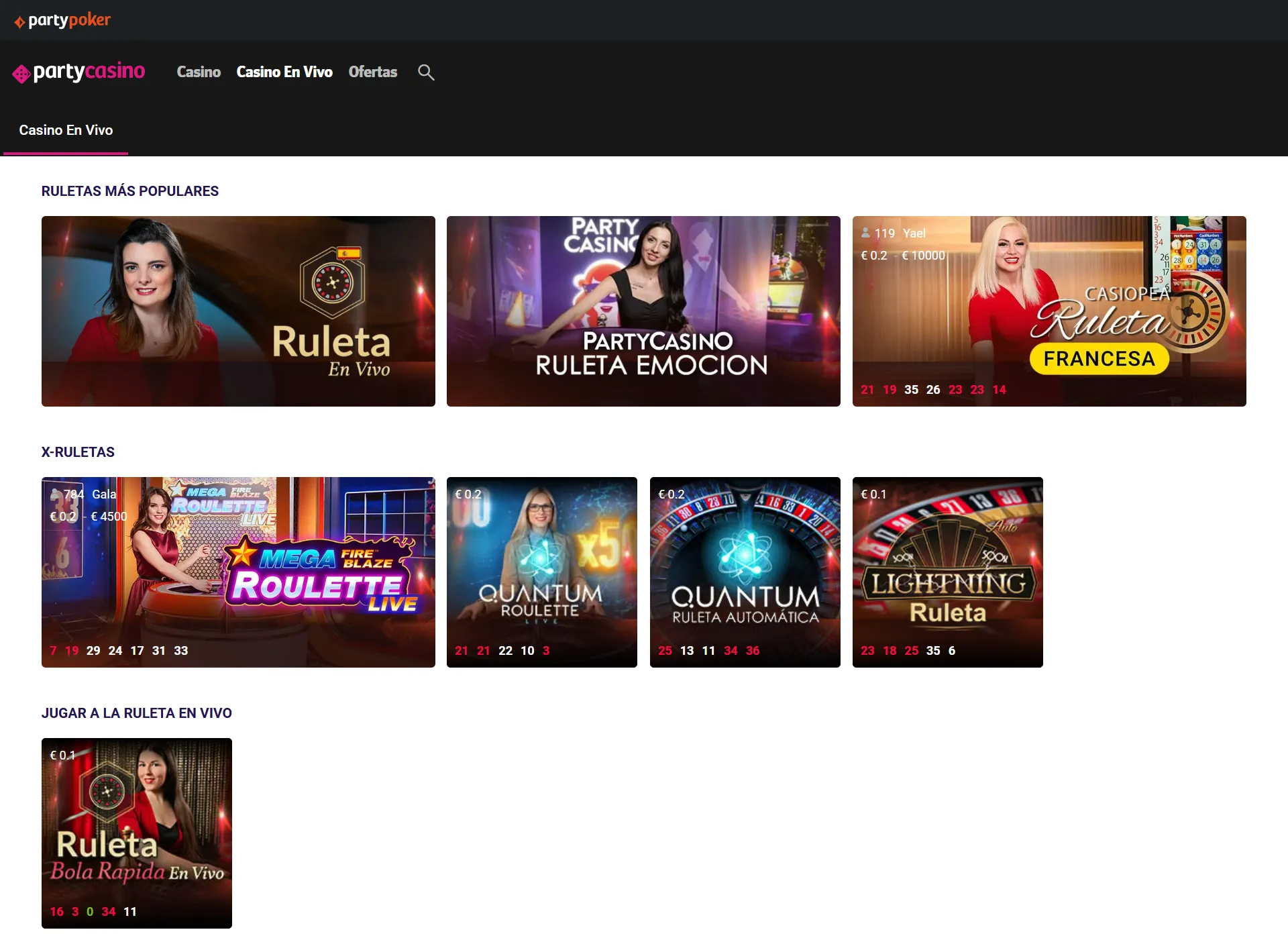The height and width of the screenshot is (938, 1288).
Task: Click Jugar a la Ruleta en Vivo heading
Action: pos(137,713)
